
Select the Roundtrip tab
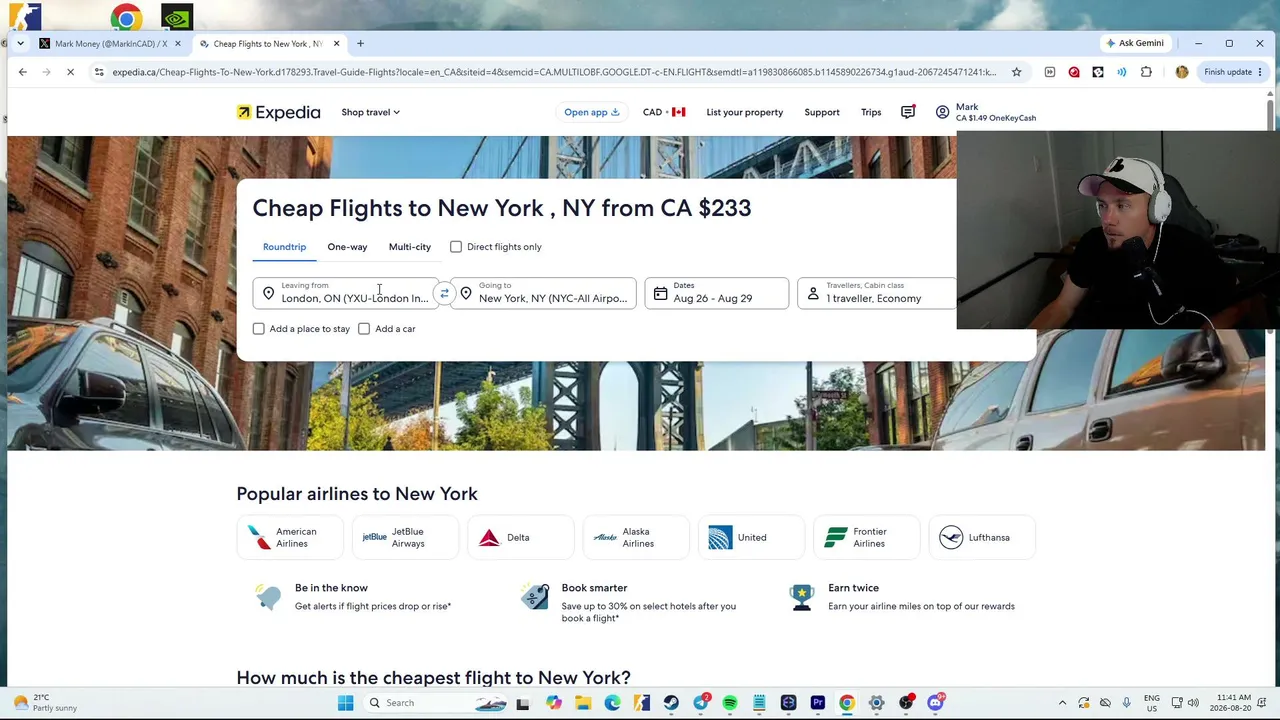click(x=285, y=247)
